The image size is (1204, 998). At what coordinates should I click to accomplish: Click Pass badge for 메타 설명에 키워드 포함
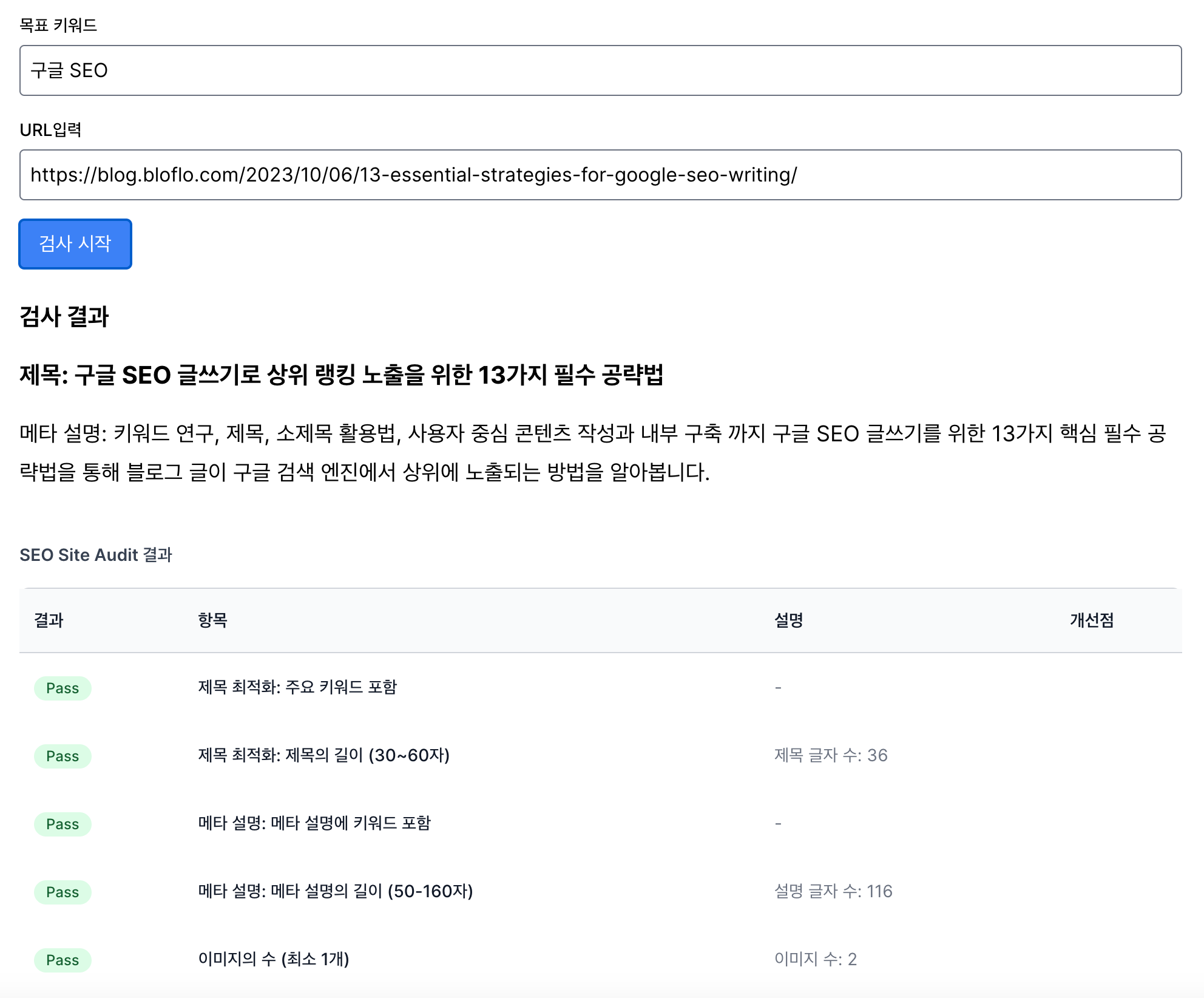coord(63,824)
